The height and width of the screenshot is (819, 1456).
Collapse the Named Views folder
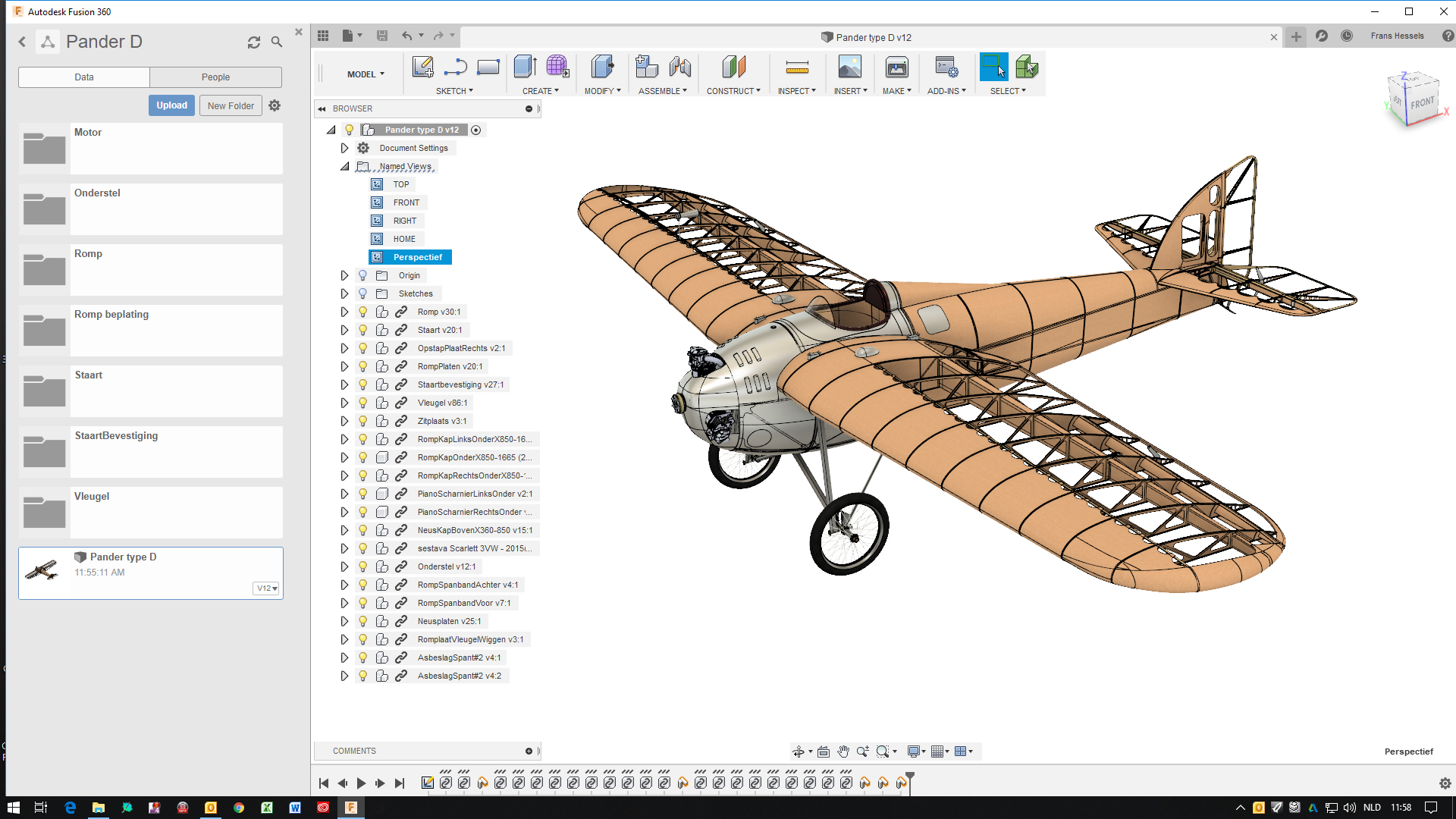345,166
